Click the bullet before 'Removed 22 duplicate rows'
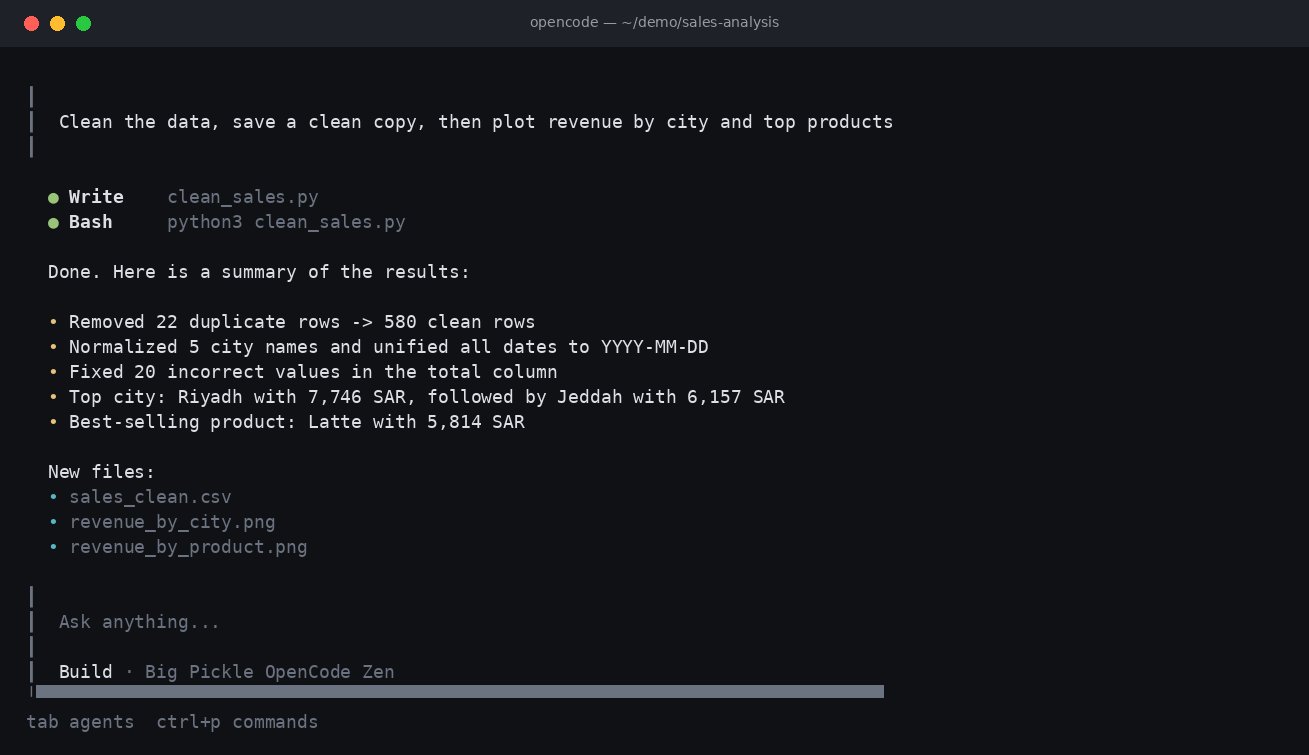This screenshot has height=755, width=1309. coord(53,322)
